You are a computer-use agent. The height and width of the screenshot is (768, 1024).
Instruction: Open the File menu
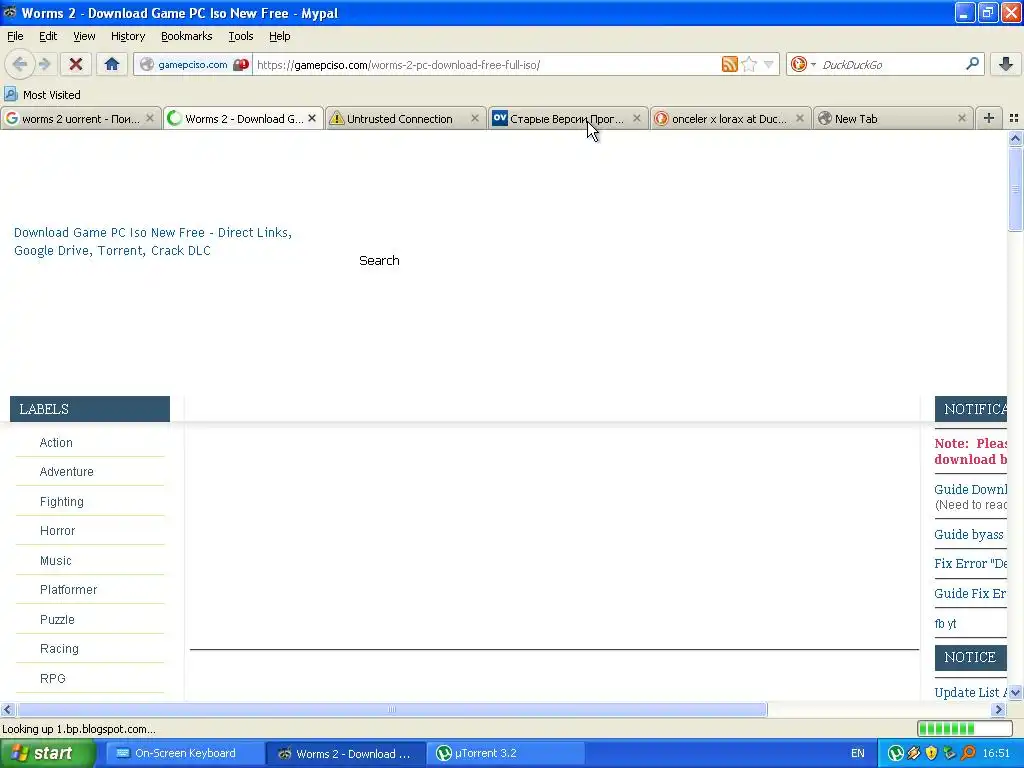[x=15, y=36]
